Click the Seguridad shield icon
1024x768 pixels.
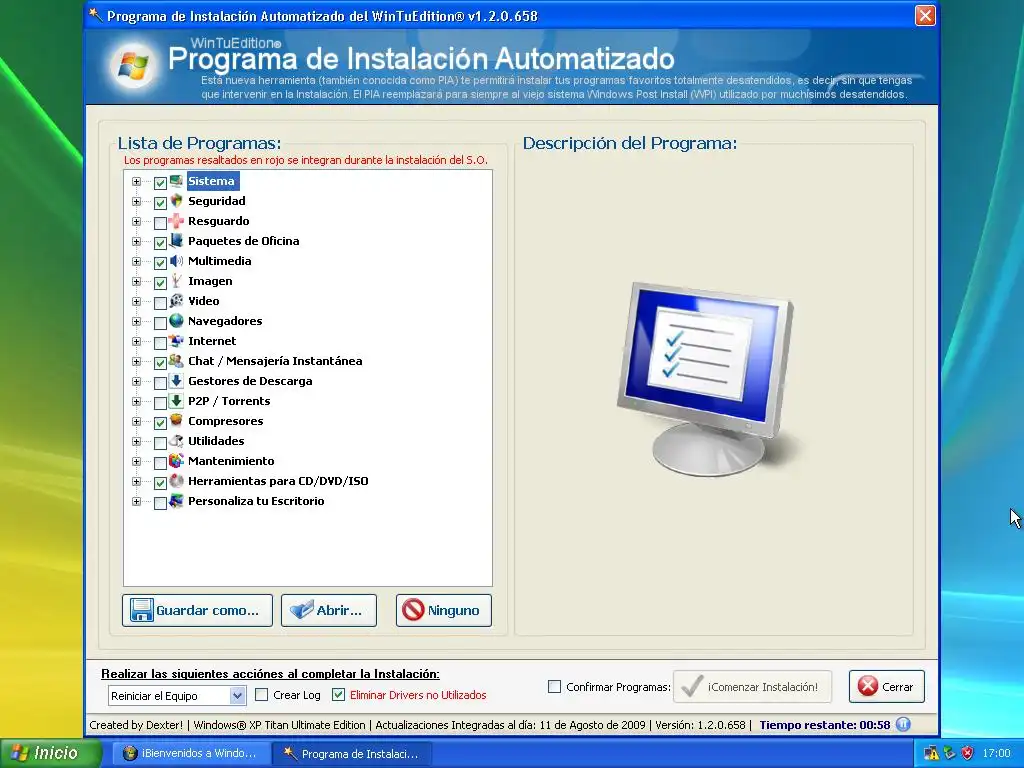coord(176,200)
